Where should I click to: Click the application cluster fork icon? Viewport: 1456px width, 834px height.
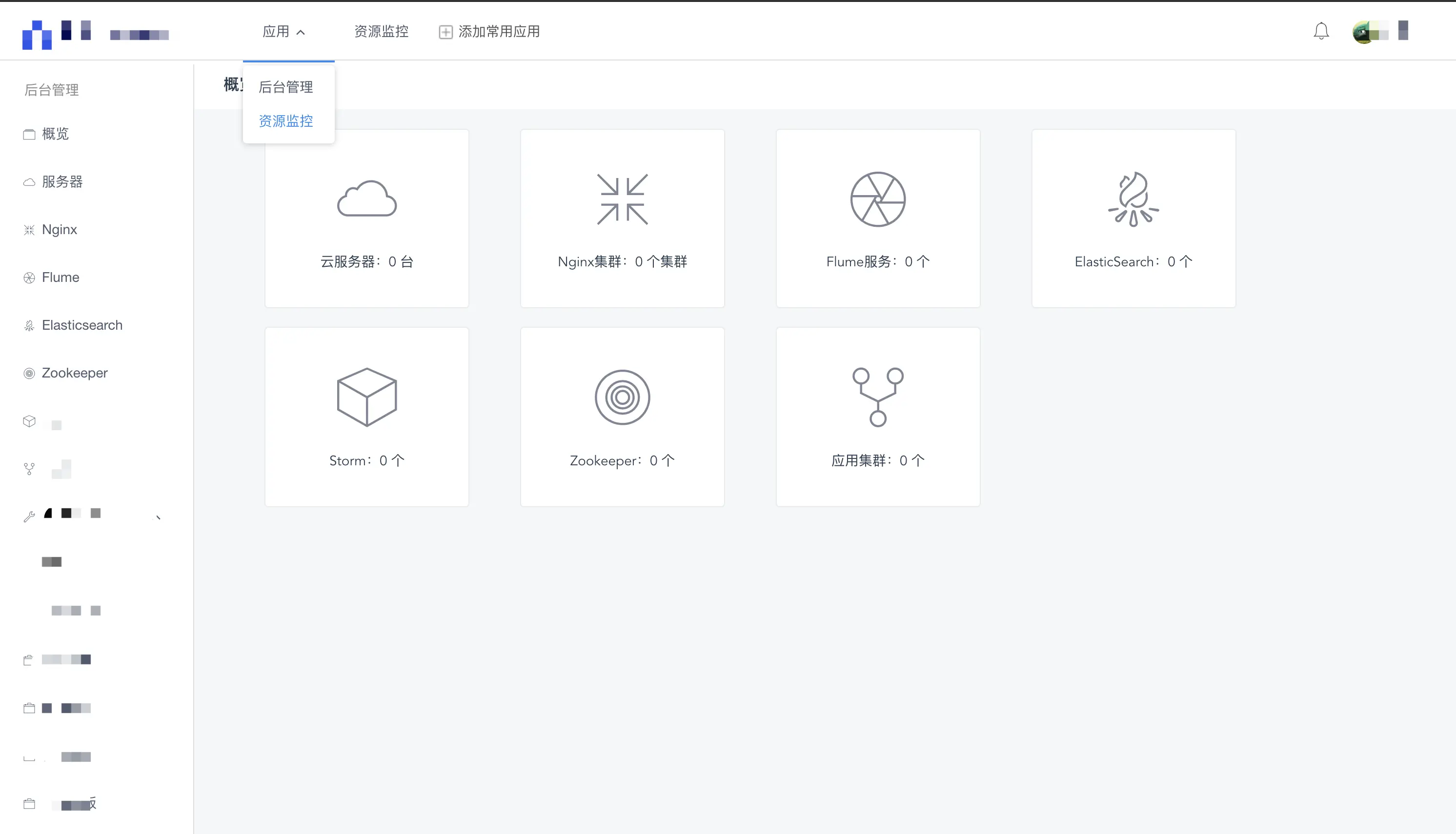click(878, 397)
